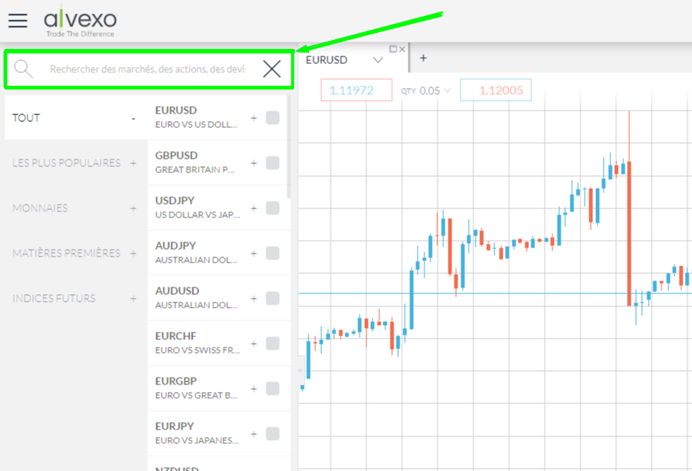Click the plus icon next to EURUSD
Screen dimensions: 692x471
click(x=254, y=118)
